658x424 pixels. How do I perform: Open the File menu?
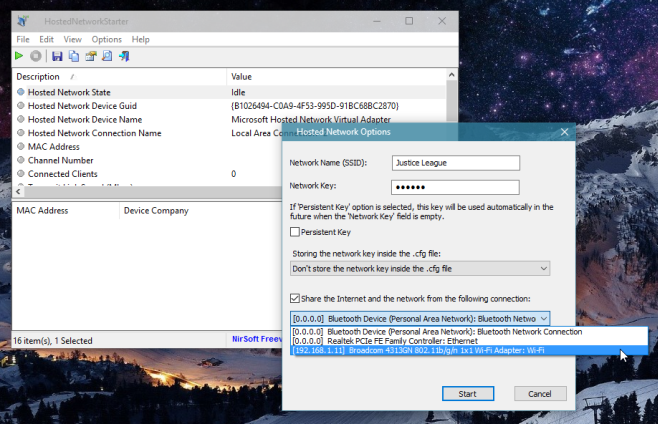(23, 39)
